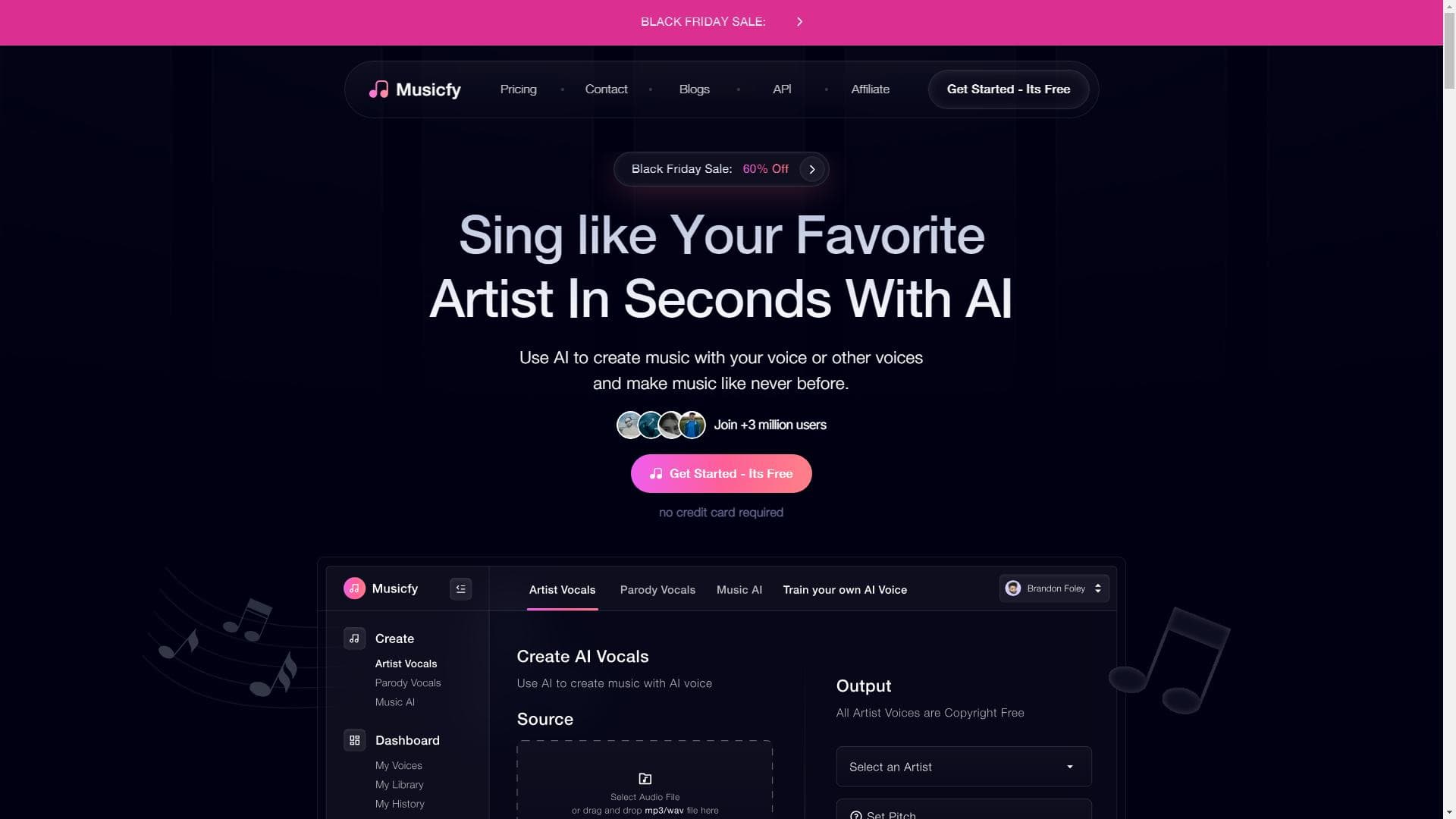Click the Create section music icon
The width and height of the screenshot is (1456, 819).
pyautogui.click(x=354, y=639)
